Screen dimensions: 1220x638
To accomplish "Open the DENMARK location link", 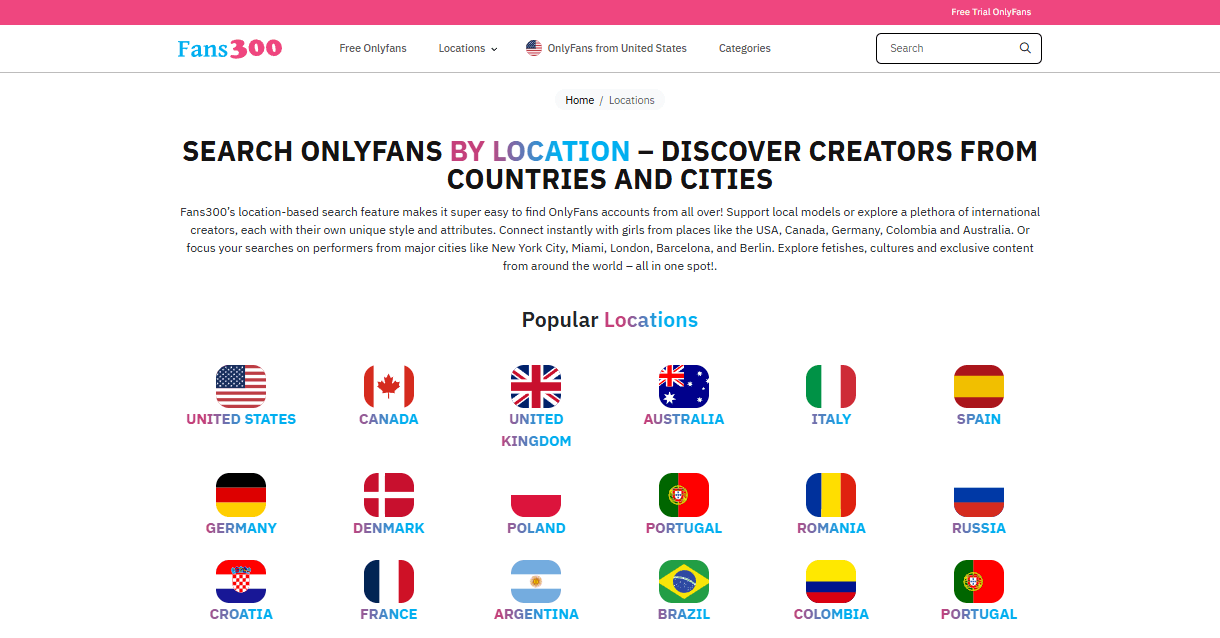I will tap(389, 528).
